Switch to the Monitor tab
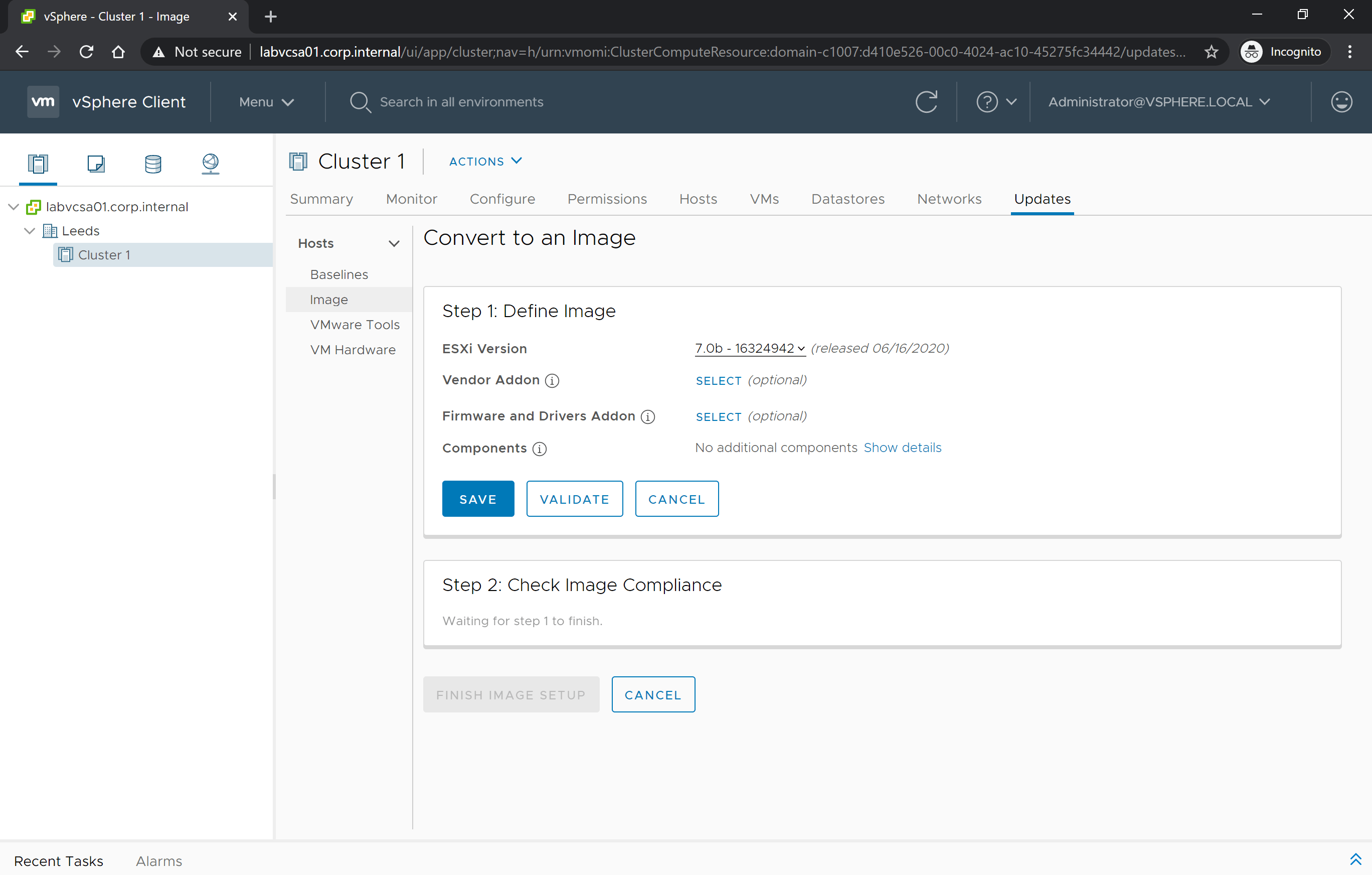This screenshot has height=875, width=1372. click(411, 199)
